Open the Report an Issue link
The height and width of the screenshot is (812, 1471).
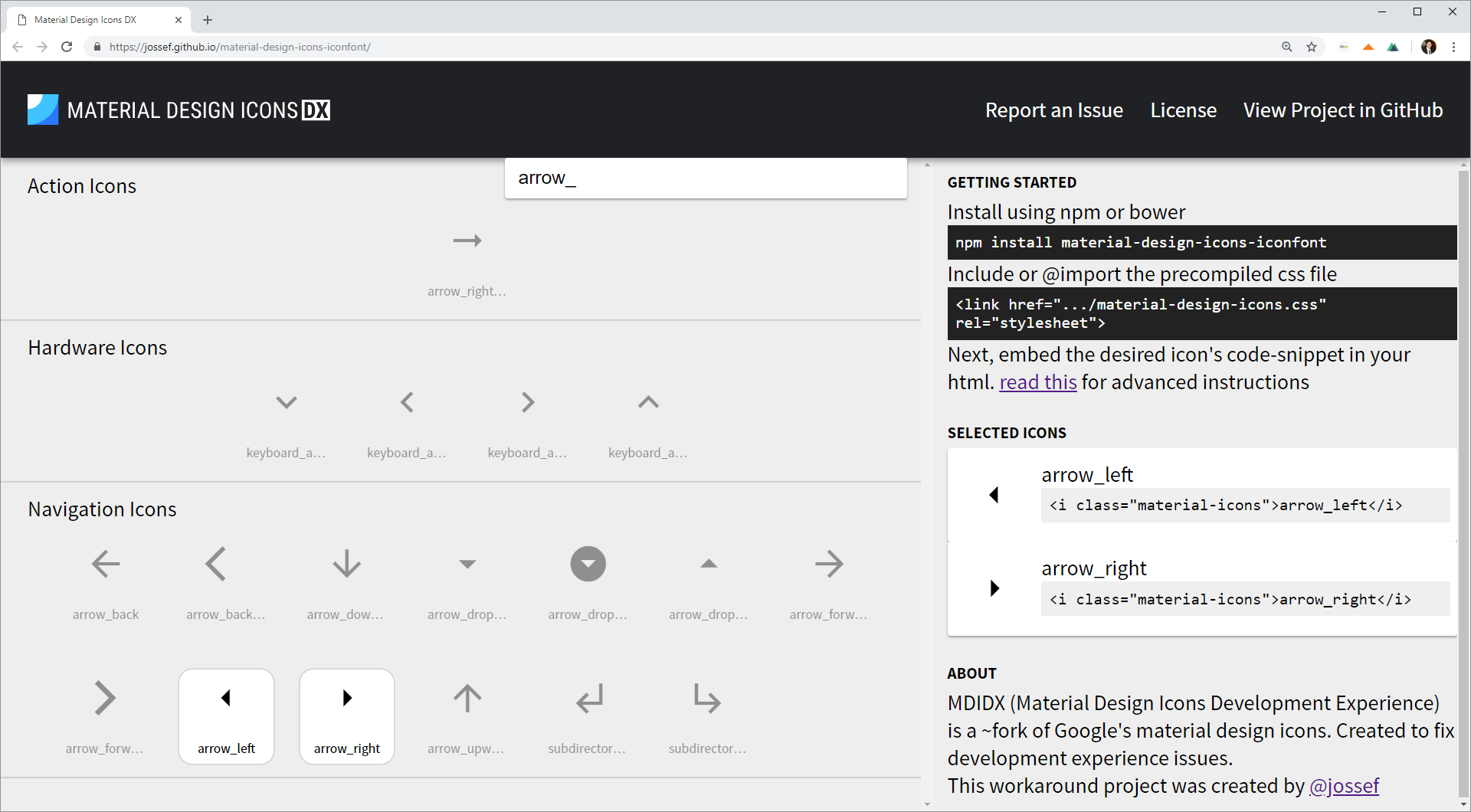click(x=1054, y=110)
